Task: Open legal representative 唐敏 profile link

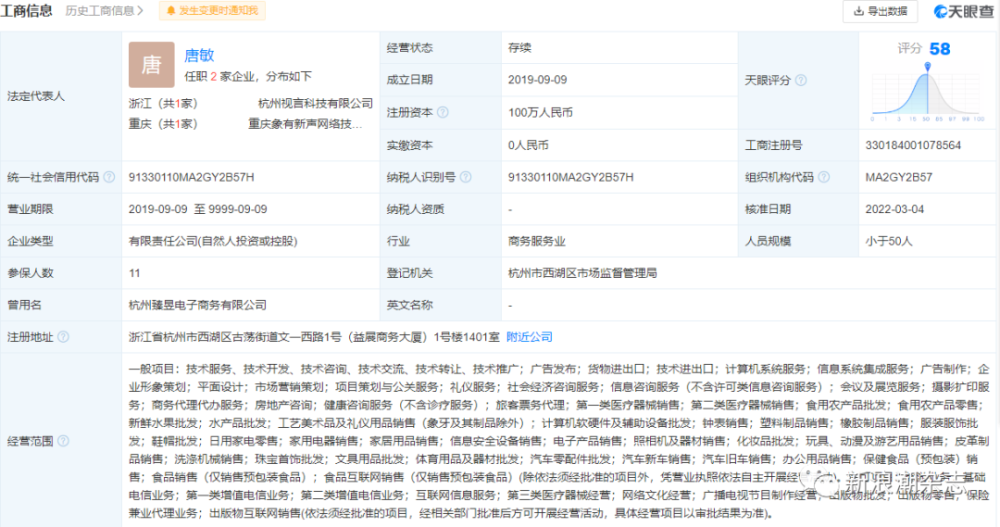Action: tap(199, 56)
